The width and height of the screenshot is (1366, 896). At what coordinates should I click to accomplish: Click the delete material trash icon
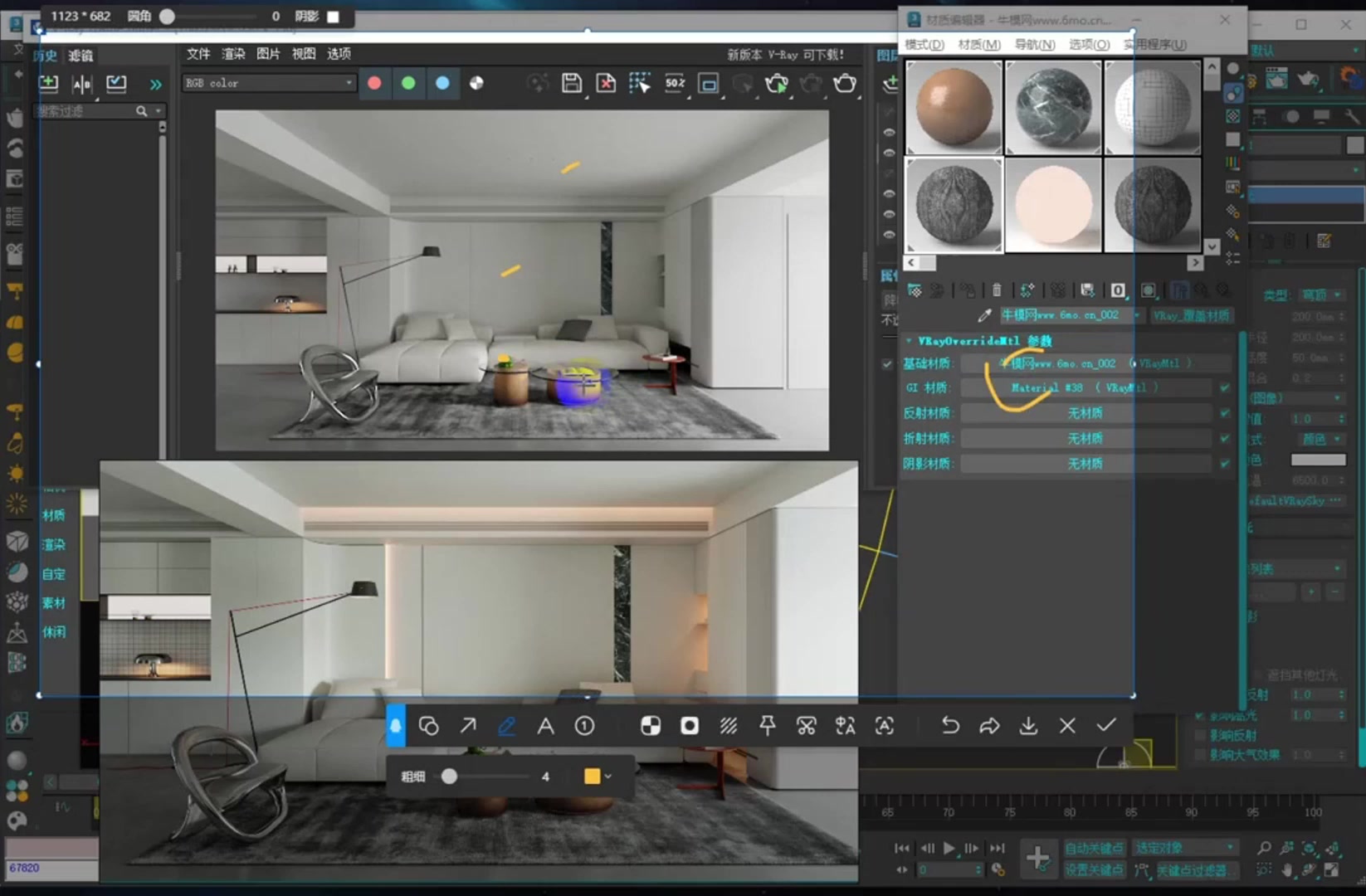[x=997, y=290]
